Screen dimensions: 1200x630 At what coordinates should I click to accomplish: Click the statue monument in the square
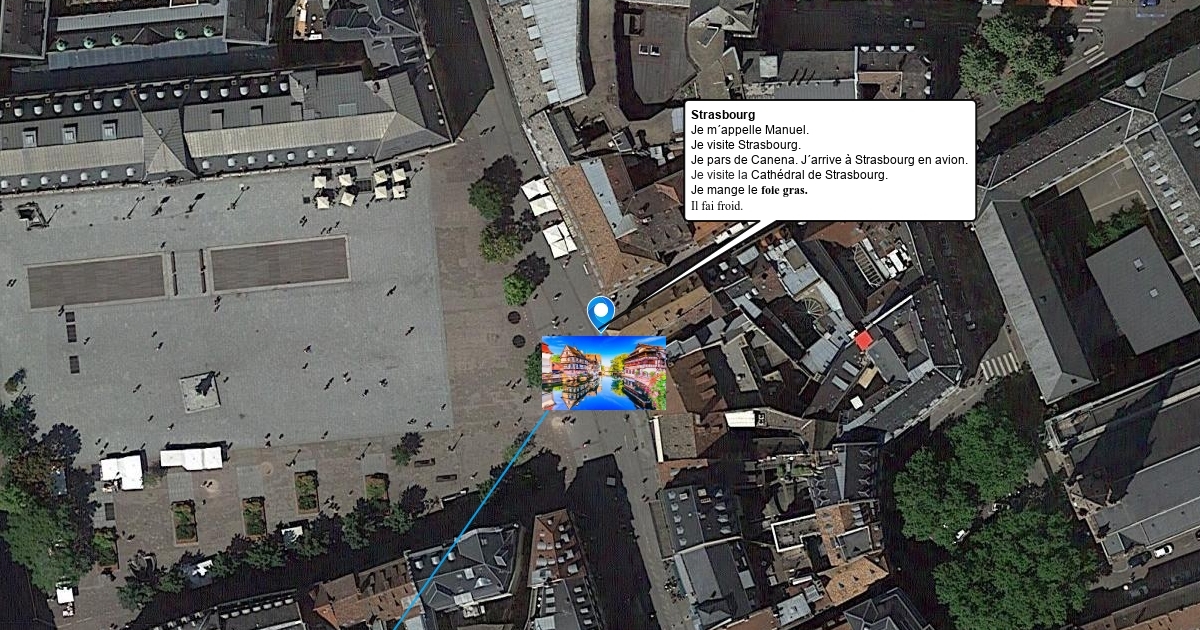click(200, 392)
